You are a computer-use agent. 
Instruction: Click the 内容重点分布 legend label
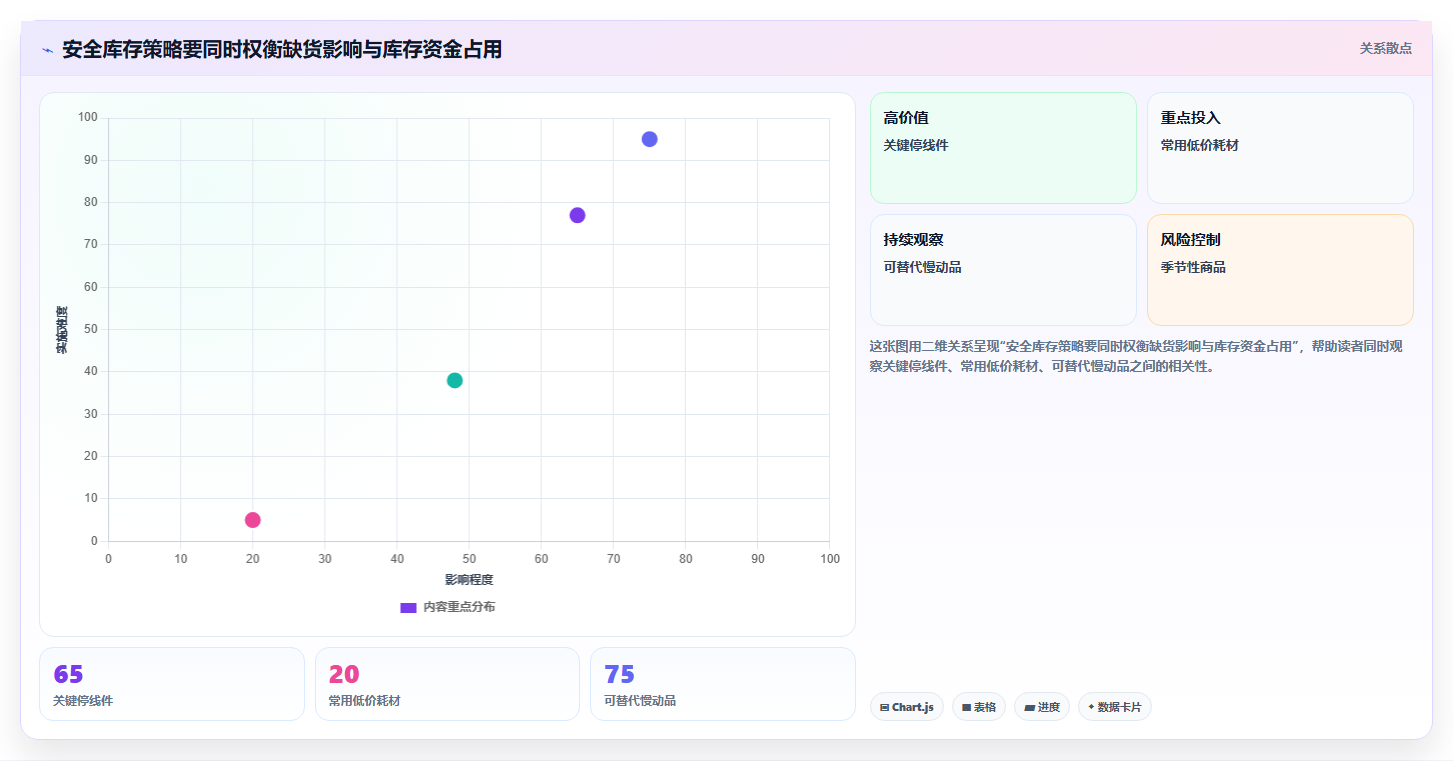[x=459, y=608]
